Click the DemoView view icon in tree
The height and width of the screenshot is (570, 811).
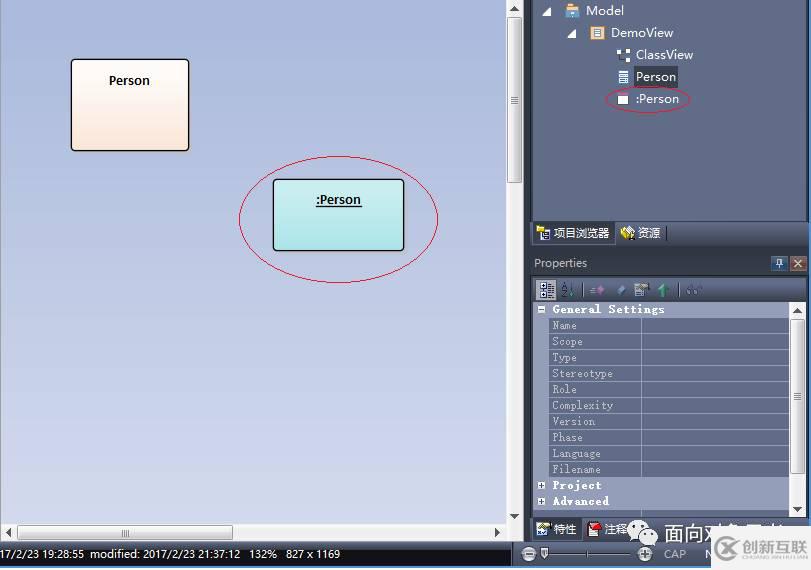pos(597,33)
